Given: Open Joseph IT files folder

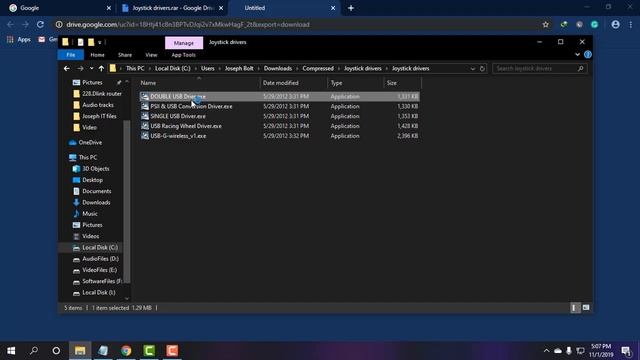Looking at the screenshot, I should pyautogui.click(x=99, y=116).
